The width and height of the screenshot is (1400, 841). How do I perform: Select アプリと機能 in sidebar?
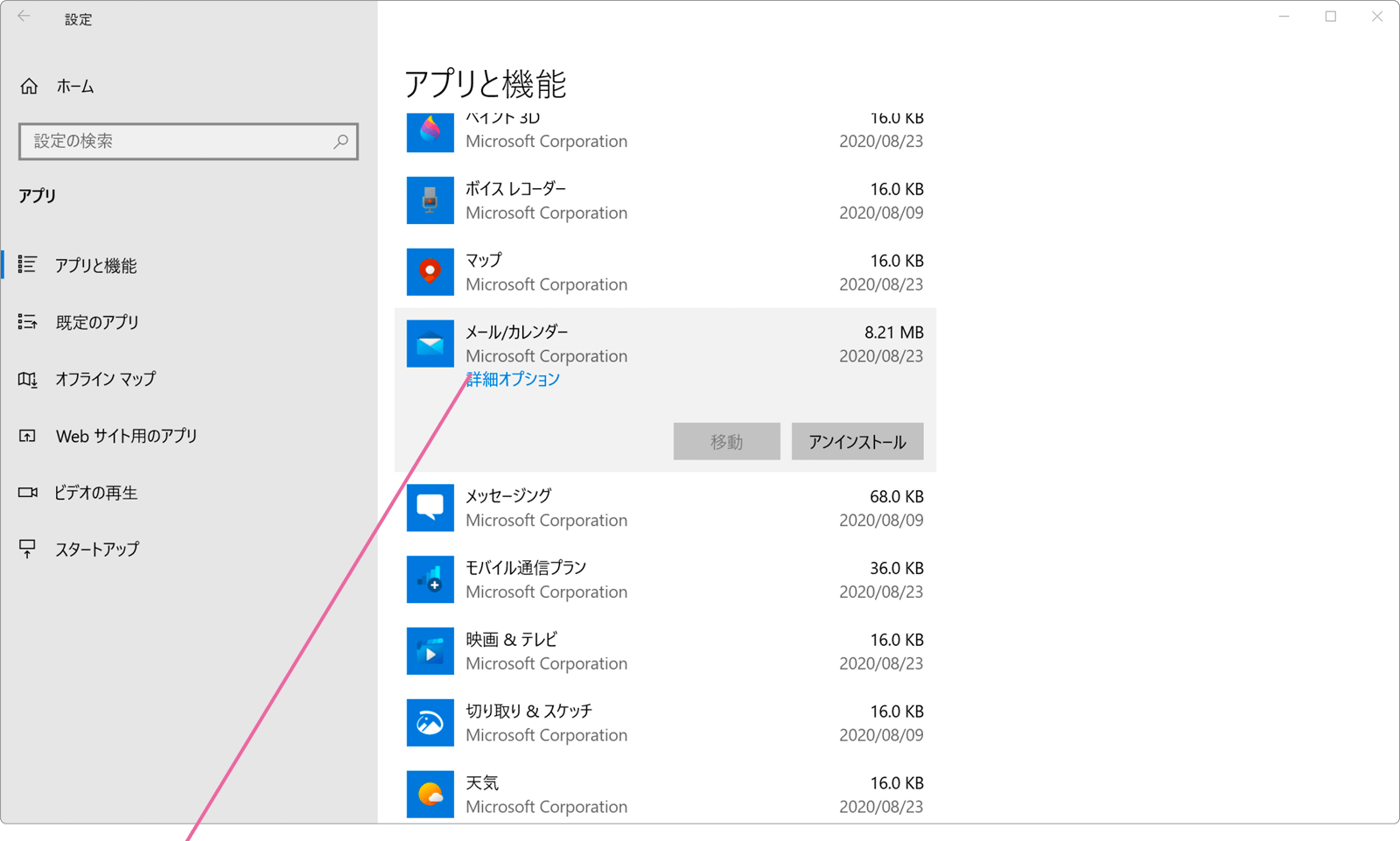(95, 265)
